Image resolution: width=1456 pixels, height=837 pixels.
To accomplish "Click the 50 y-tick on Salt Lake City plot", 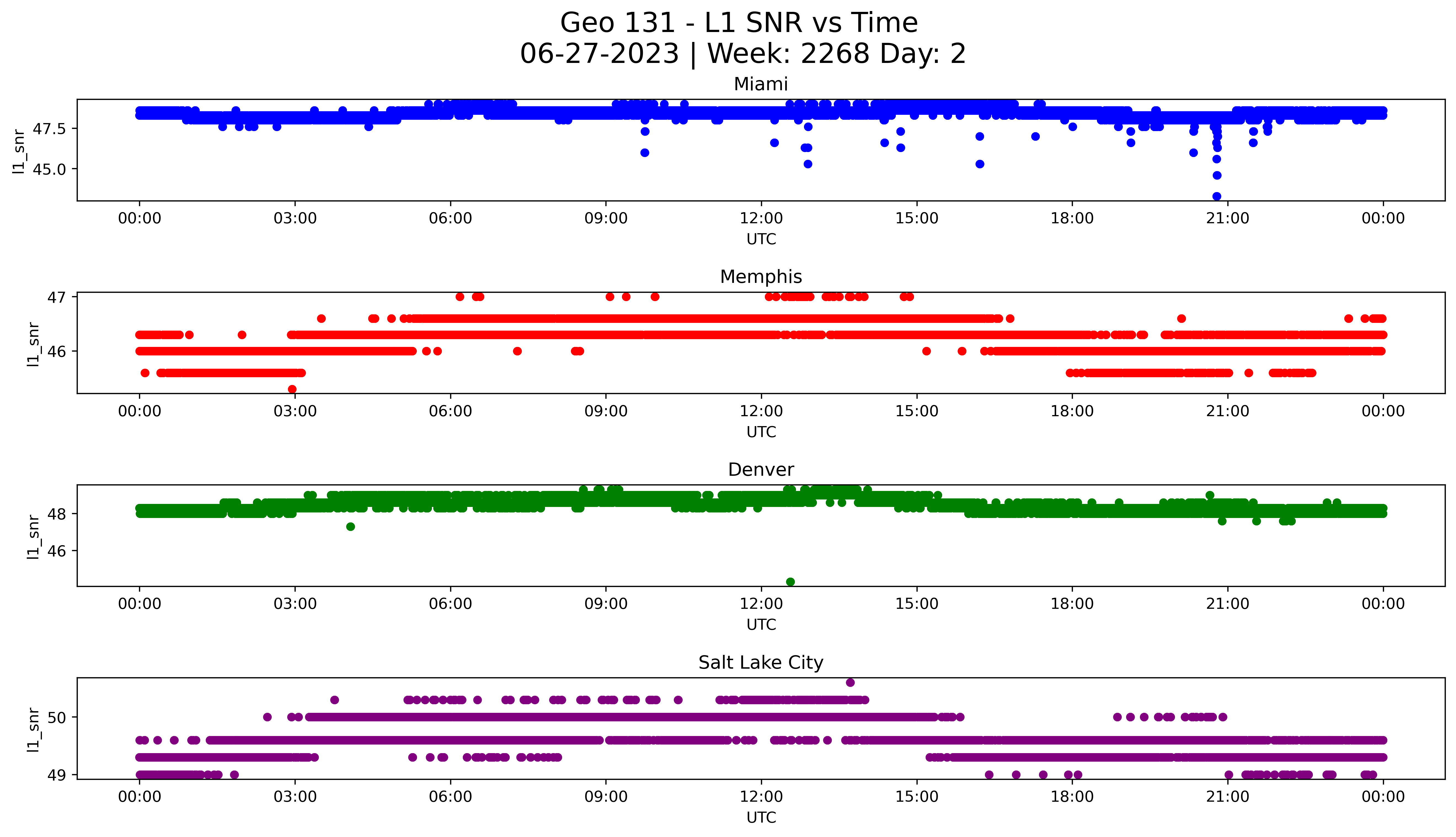I will [56, 718].
